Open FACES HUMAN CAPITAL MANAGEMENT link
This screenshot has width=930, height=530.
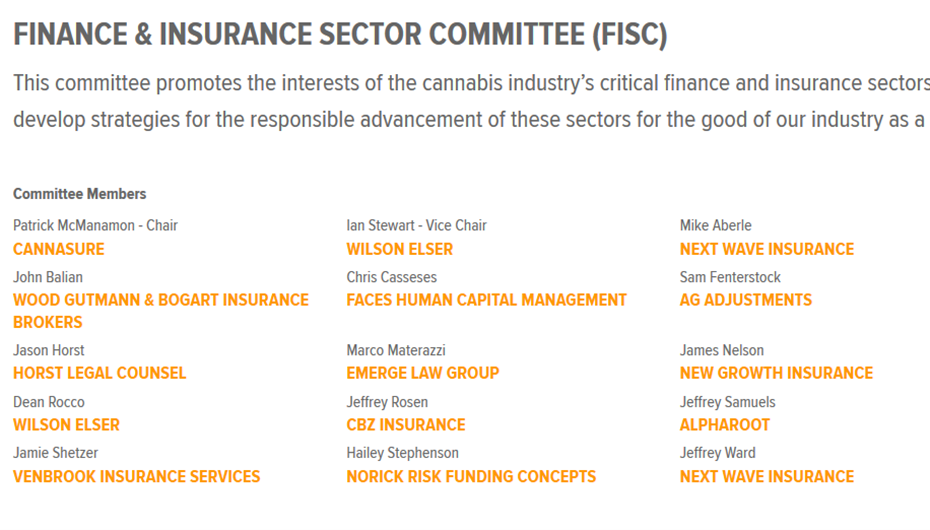click(x=487, y=300)
